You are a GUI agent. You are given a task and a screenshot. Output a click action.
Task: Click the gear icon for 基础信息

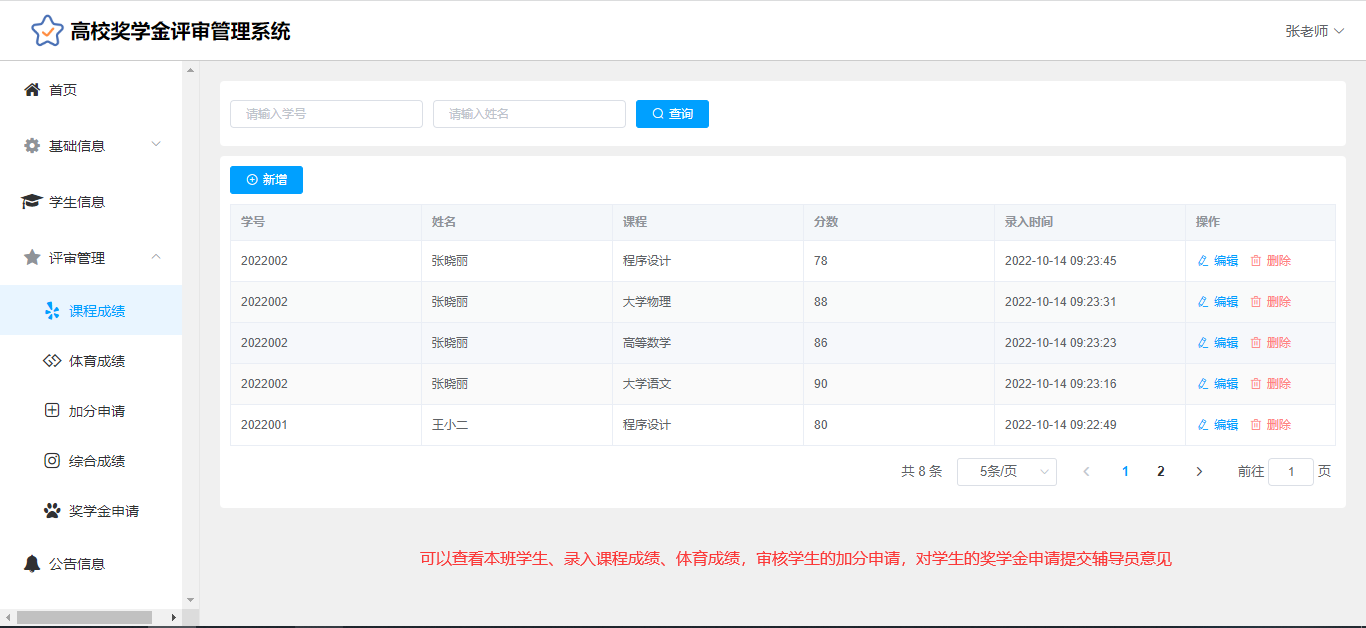32,146
